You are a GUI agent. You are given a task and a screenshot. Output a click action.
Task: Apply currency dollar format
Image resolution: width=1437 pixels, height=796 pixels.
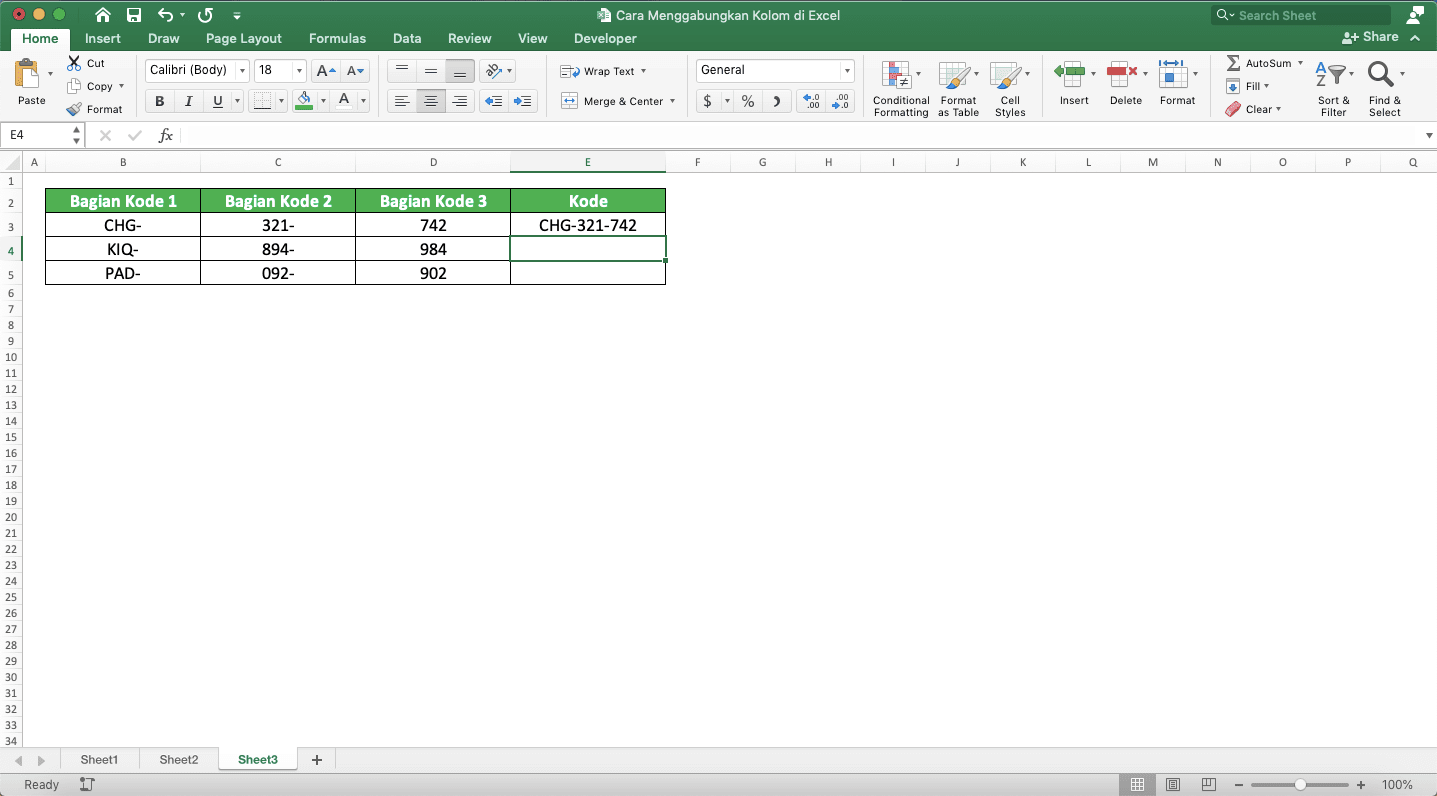pos(707,101)
